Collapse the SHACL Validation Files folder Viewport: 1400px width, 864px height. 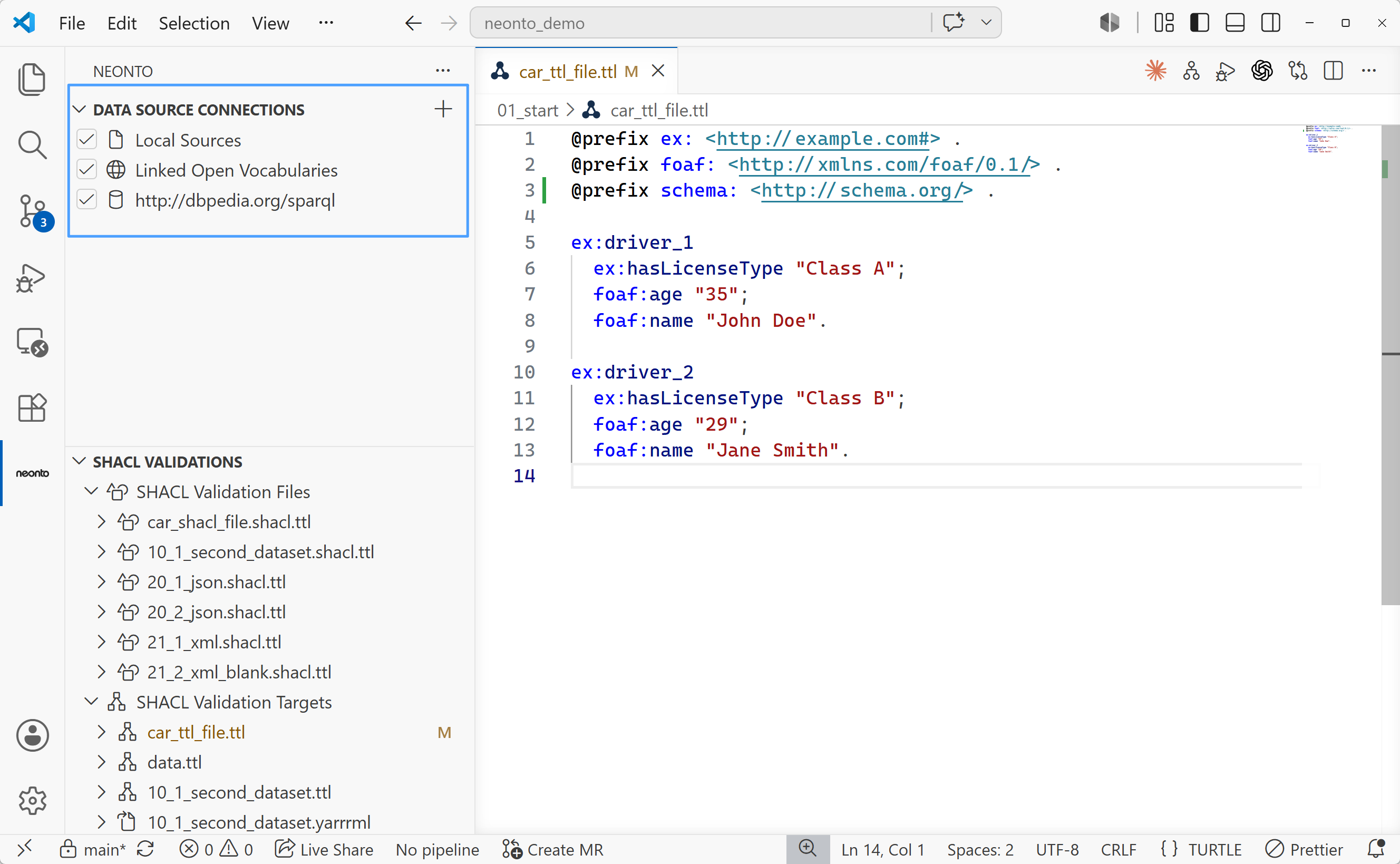pos(91,491)
